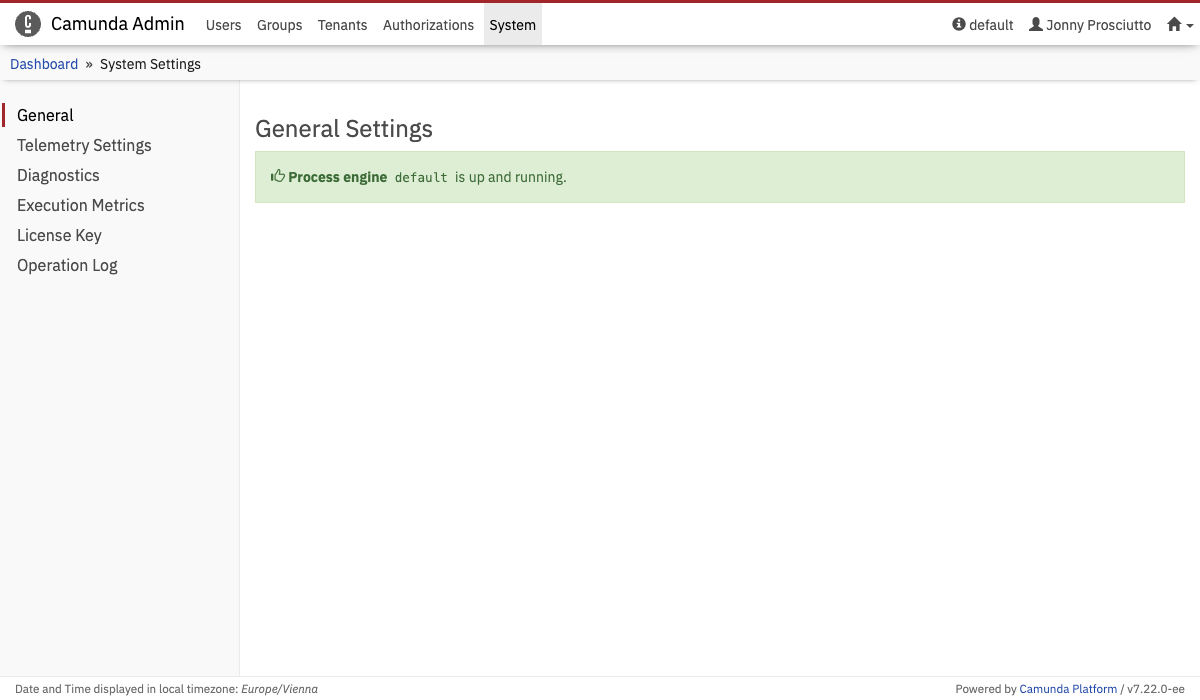Show the Execution Metrics page
1200x700 pixels.
pos(80,205)
